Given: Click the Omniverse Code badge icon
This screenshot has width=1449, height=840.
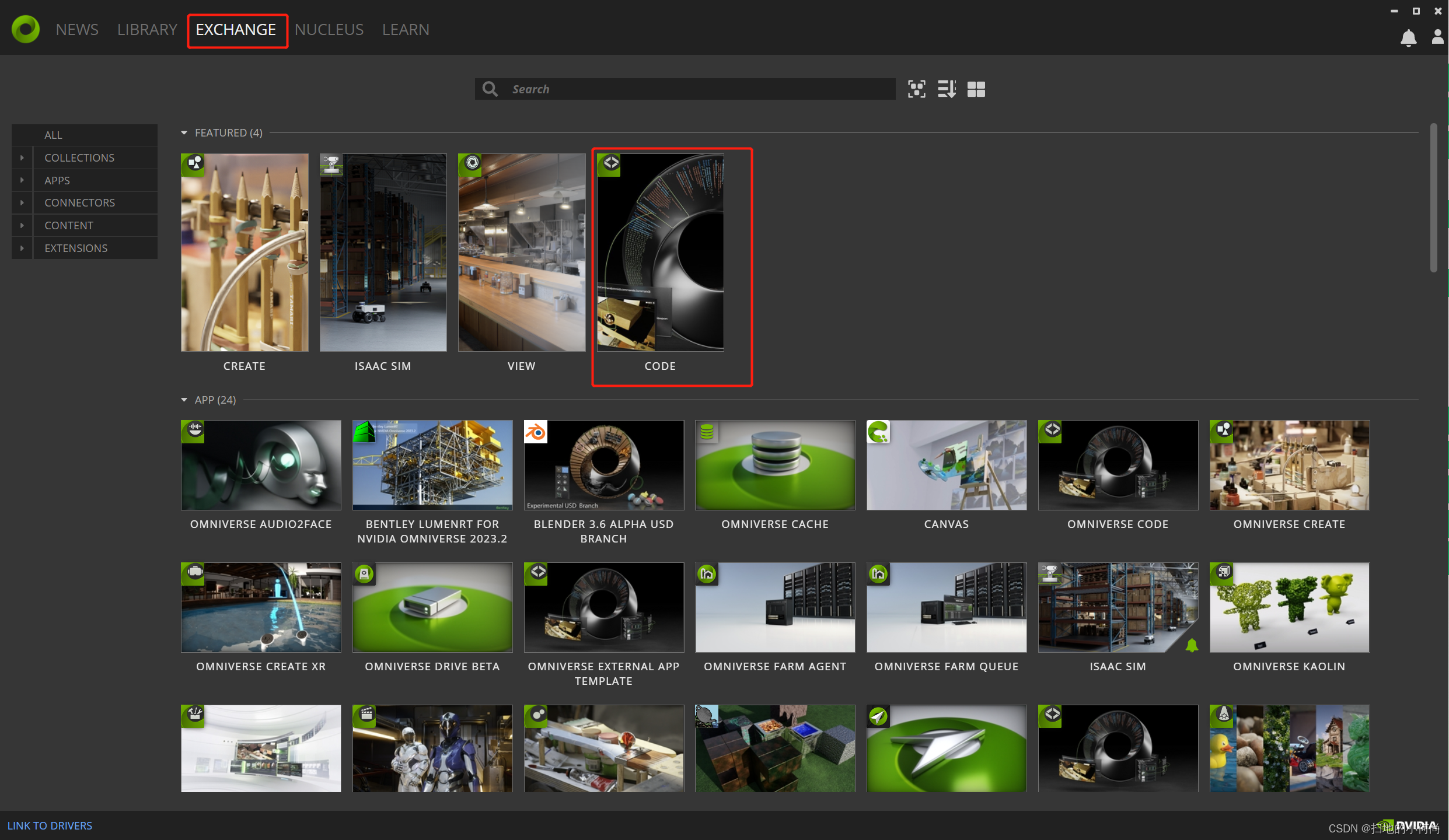Looking at the screenshot, I should point(1050,431).
